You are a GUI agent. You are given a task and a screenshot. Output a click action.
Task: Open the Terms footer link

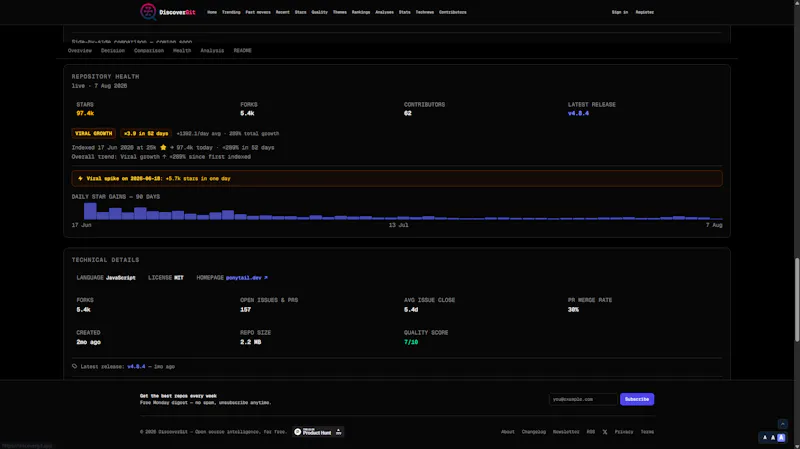tap(647, 432)
